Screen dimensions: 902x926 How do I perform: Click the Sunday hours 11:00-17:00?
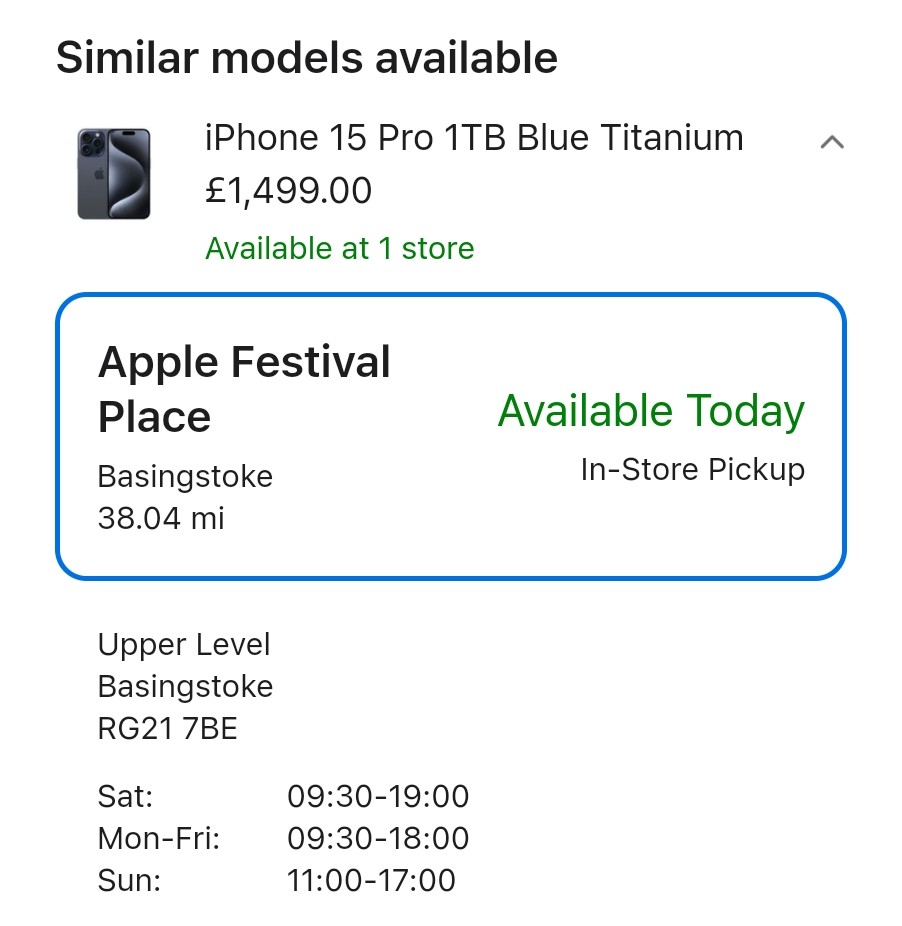(x=371, y=880)
